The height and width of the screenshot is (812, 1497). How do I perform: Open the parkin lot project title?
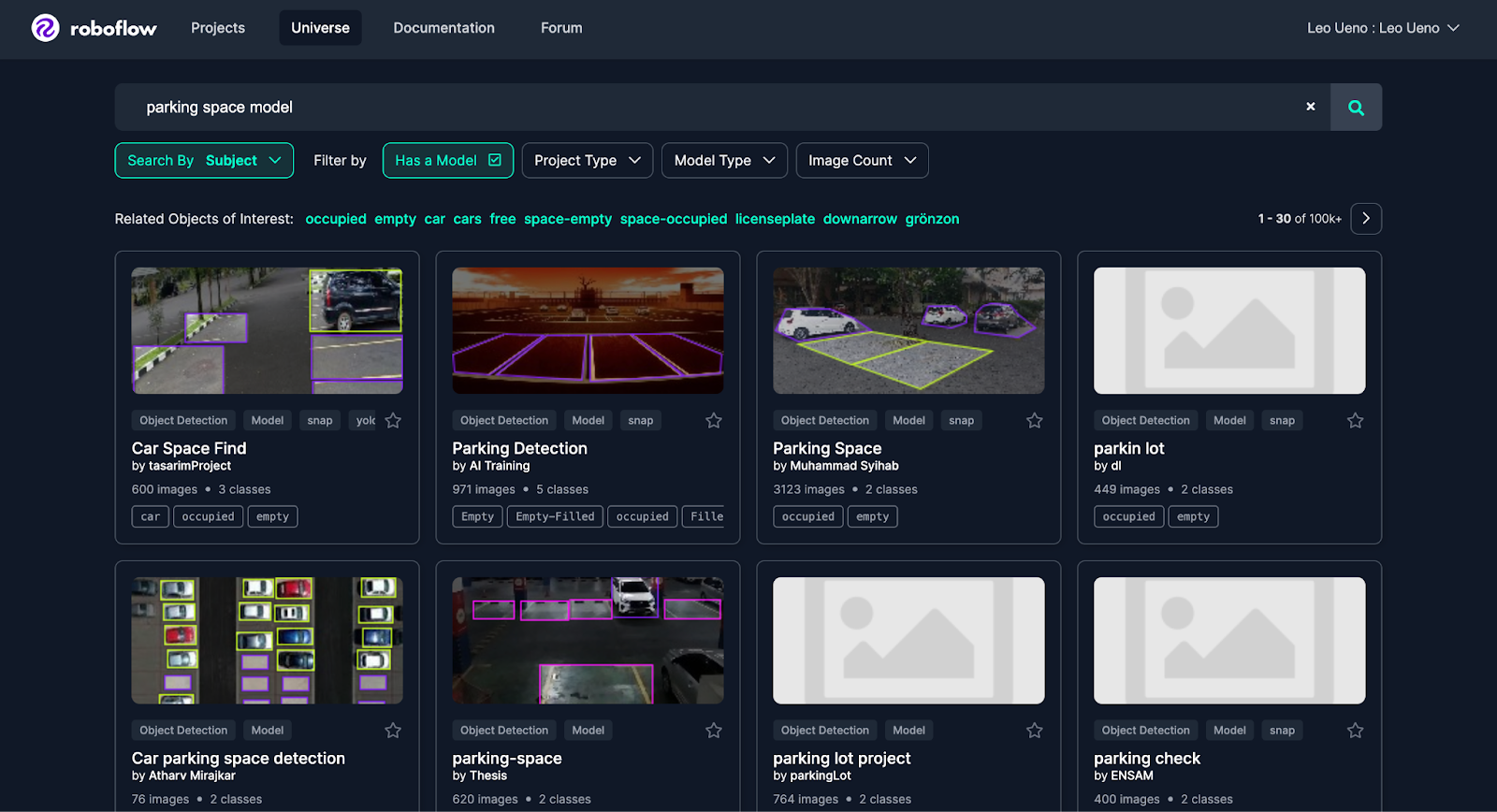point(1129,448)
